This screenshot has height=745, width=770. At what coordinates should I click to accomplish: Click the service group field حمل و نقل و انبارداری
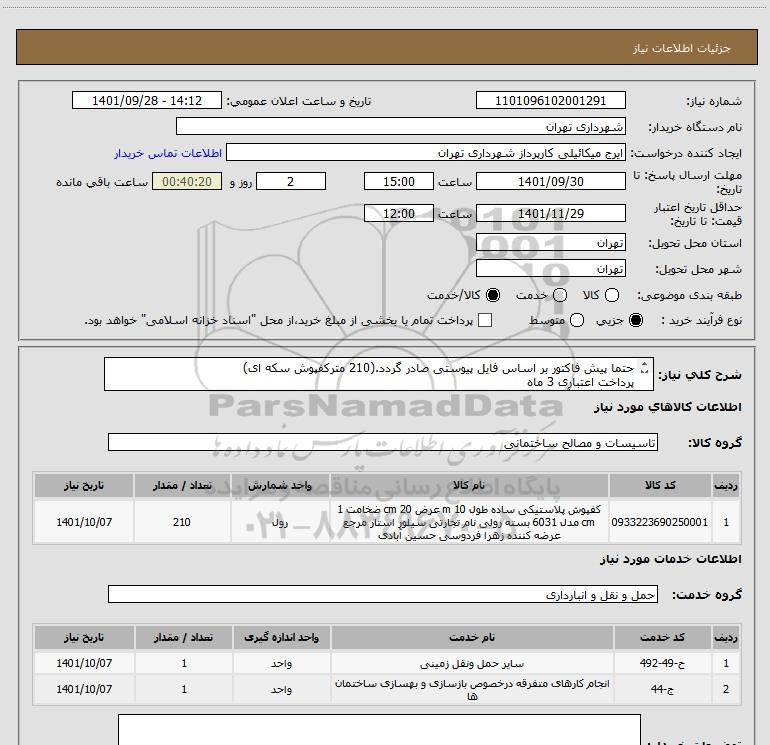tap(383, 594)
